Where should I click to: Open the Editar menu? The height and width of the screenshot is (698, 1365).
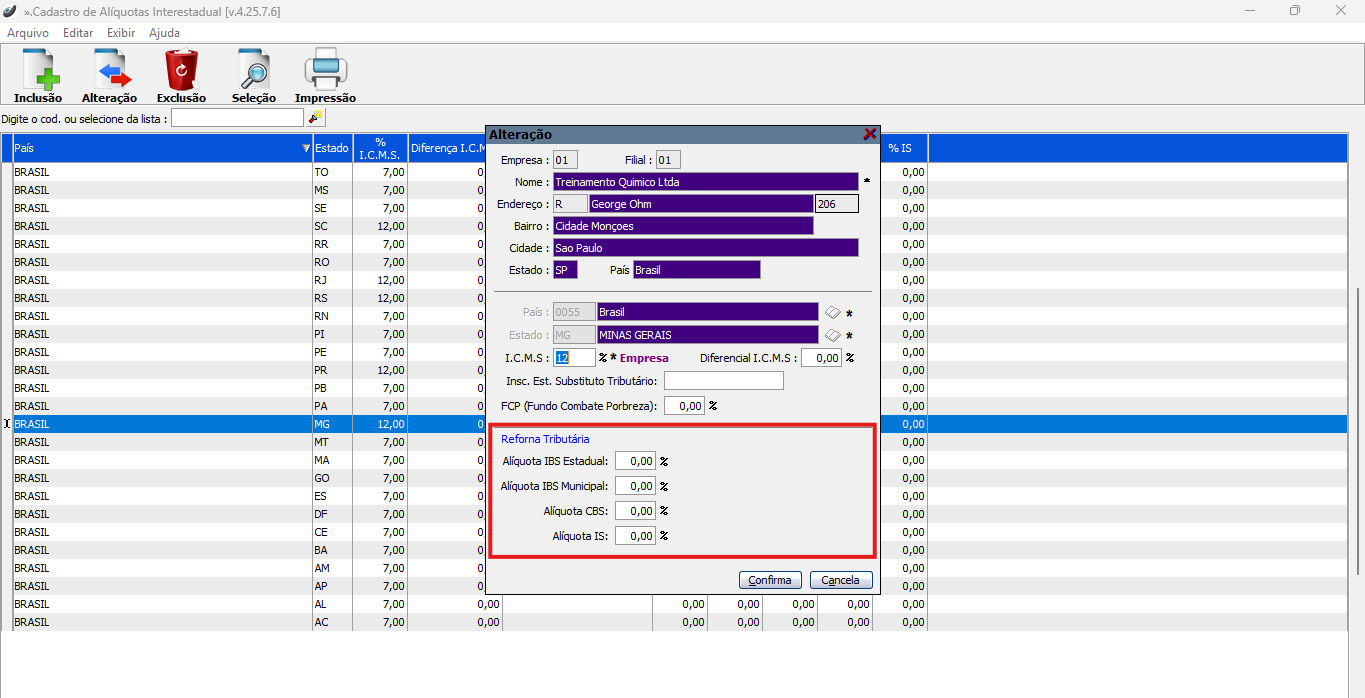click(78, 33)
